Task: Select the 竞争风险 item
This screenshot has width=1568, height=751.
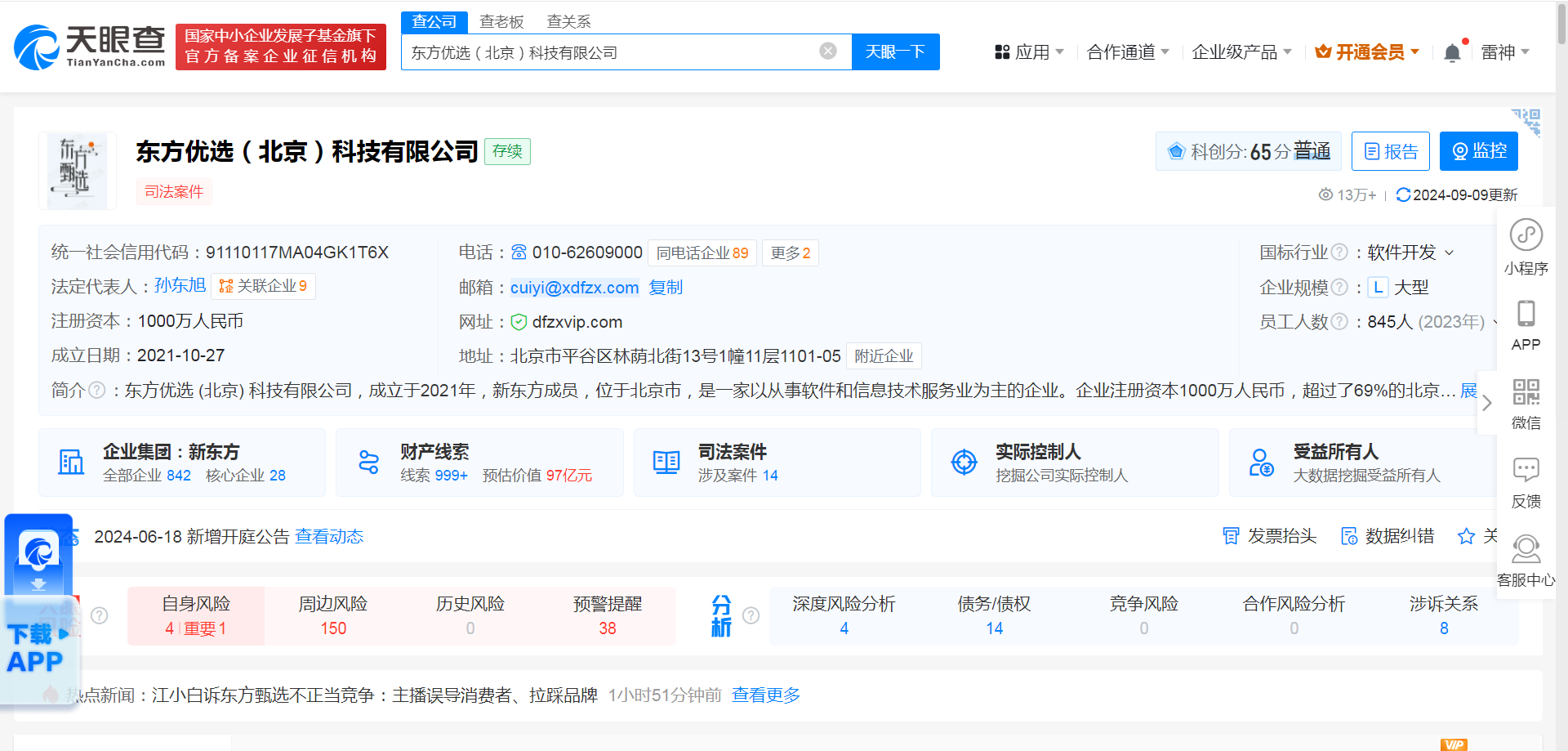Action: (1144, 615)
